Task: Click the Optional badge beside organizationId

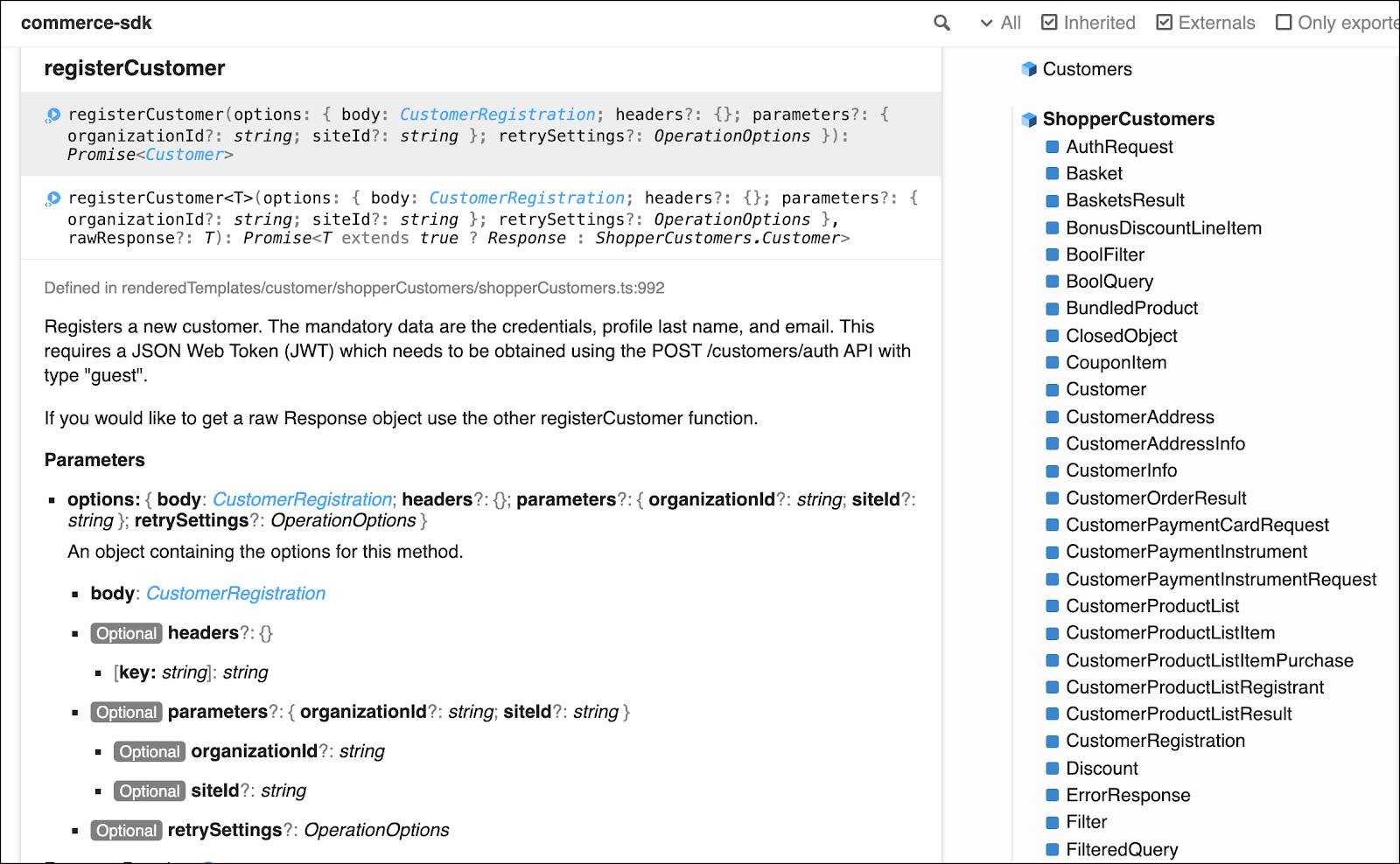Action: 150,752
